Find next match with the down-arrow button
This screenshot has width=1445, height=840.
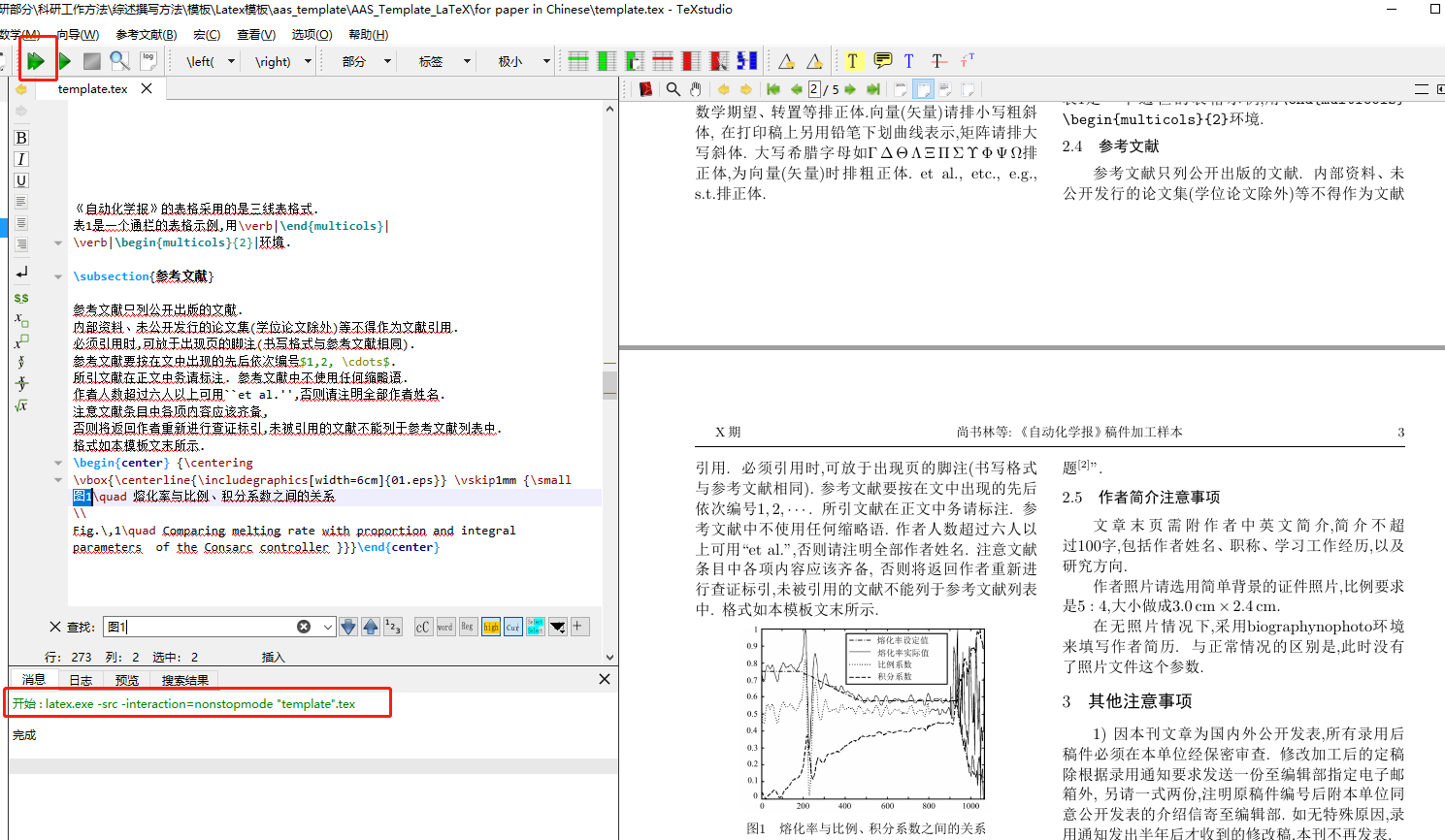pos(347,626)
